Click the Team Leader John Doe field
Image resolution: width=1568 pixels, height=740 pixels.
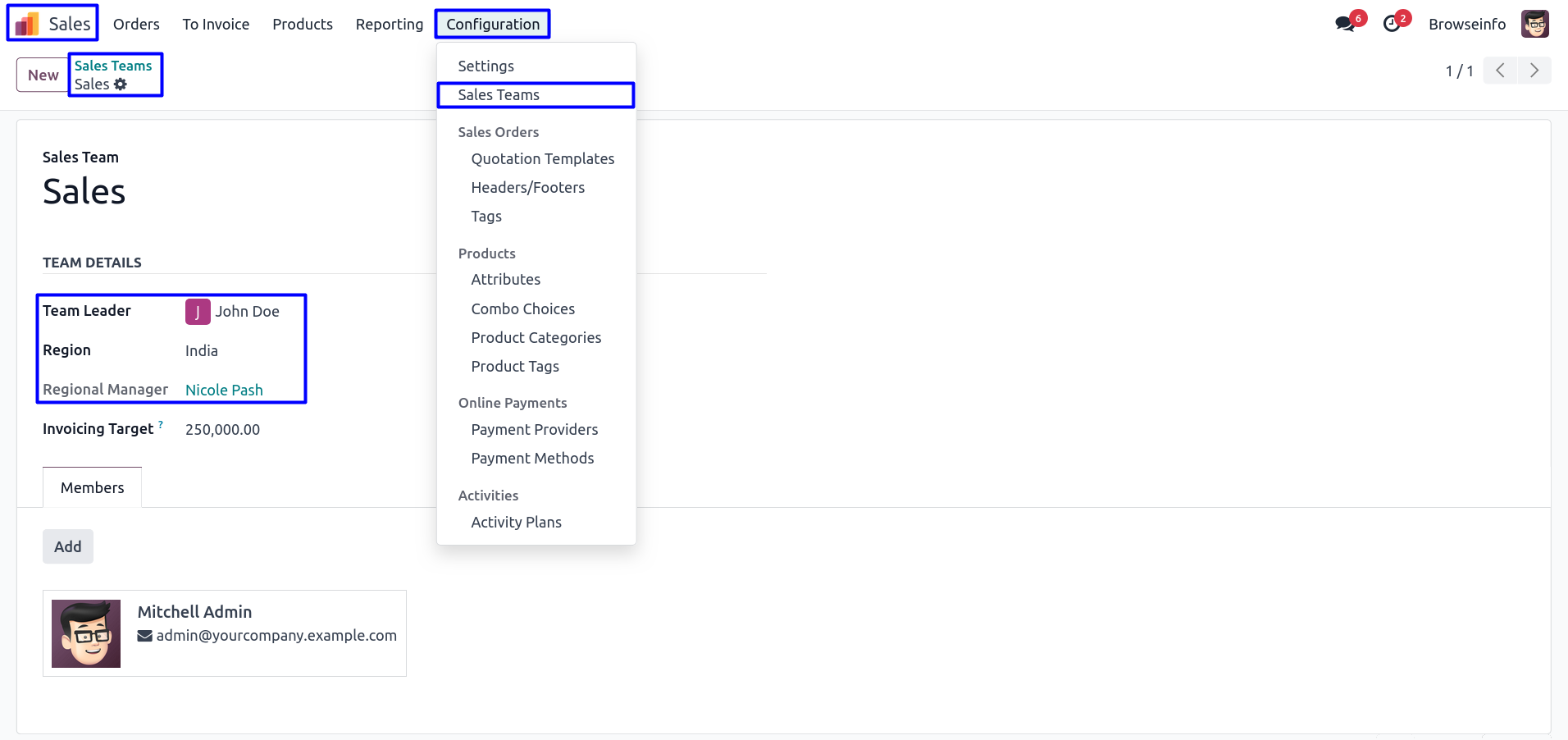click(247, 312)
